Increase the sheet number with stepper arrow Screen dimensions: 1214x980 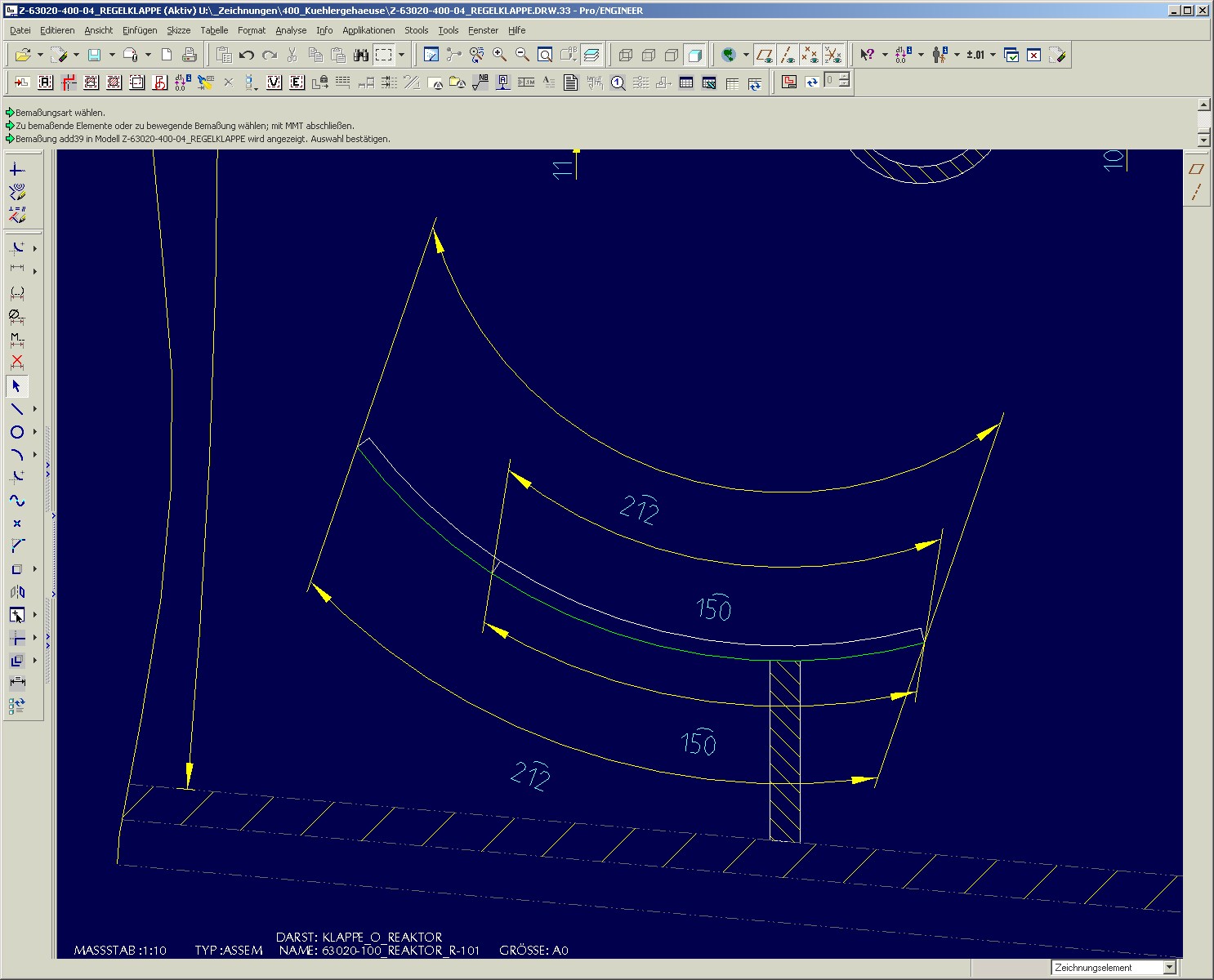(844, 77)
